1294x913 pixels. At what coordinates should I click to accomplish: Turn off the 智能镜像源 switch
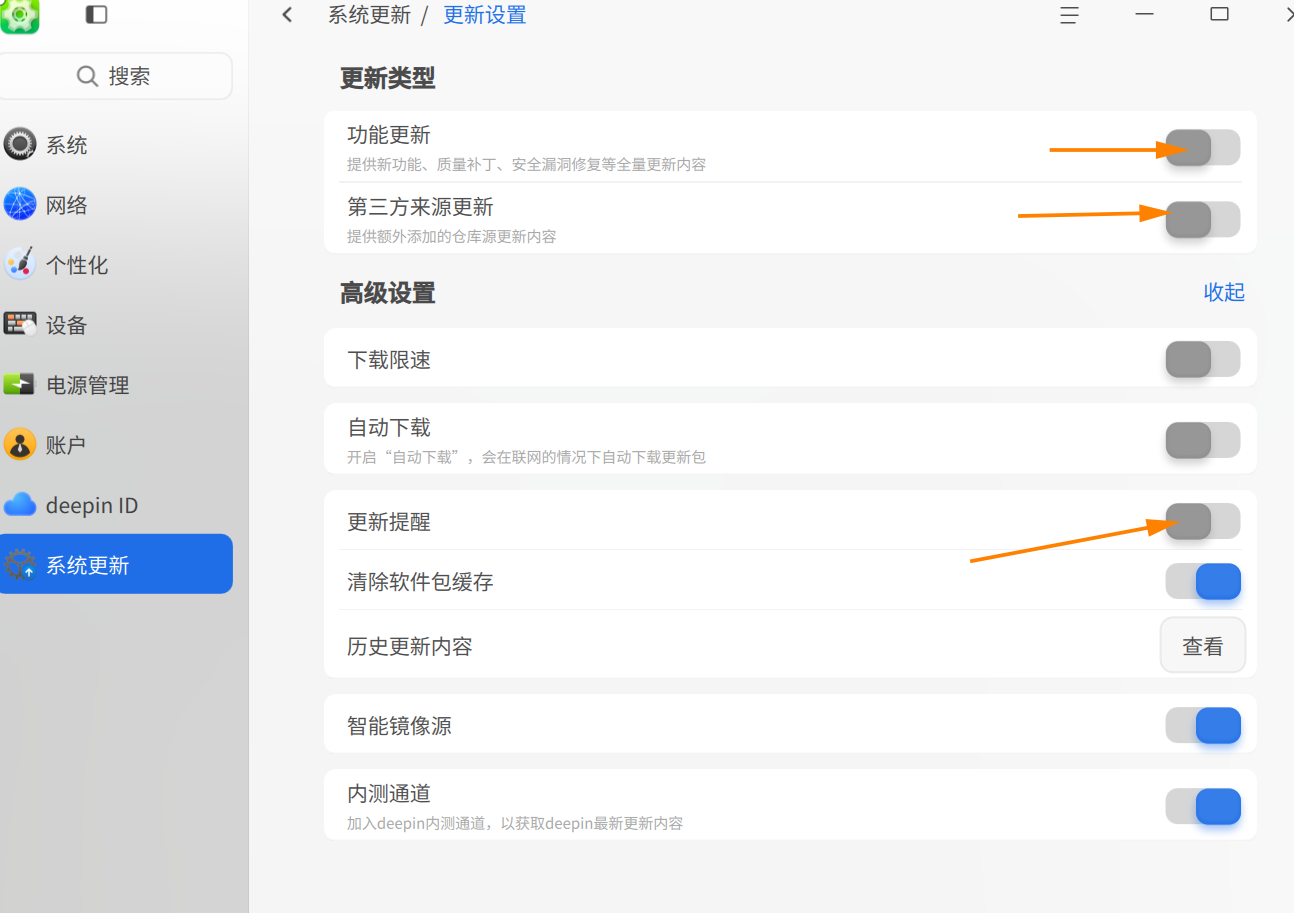[x=1202, y=725]
